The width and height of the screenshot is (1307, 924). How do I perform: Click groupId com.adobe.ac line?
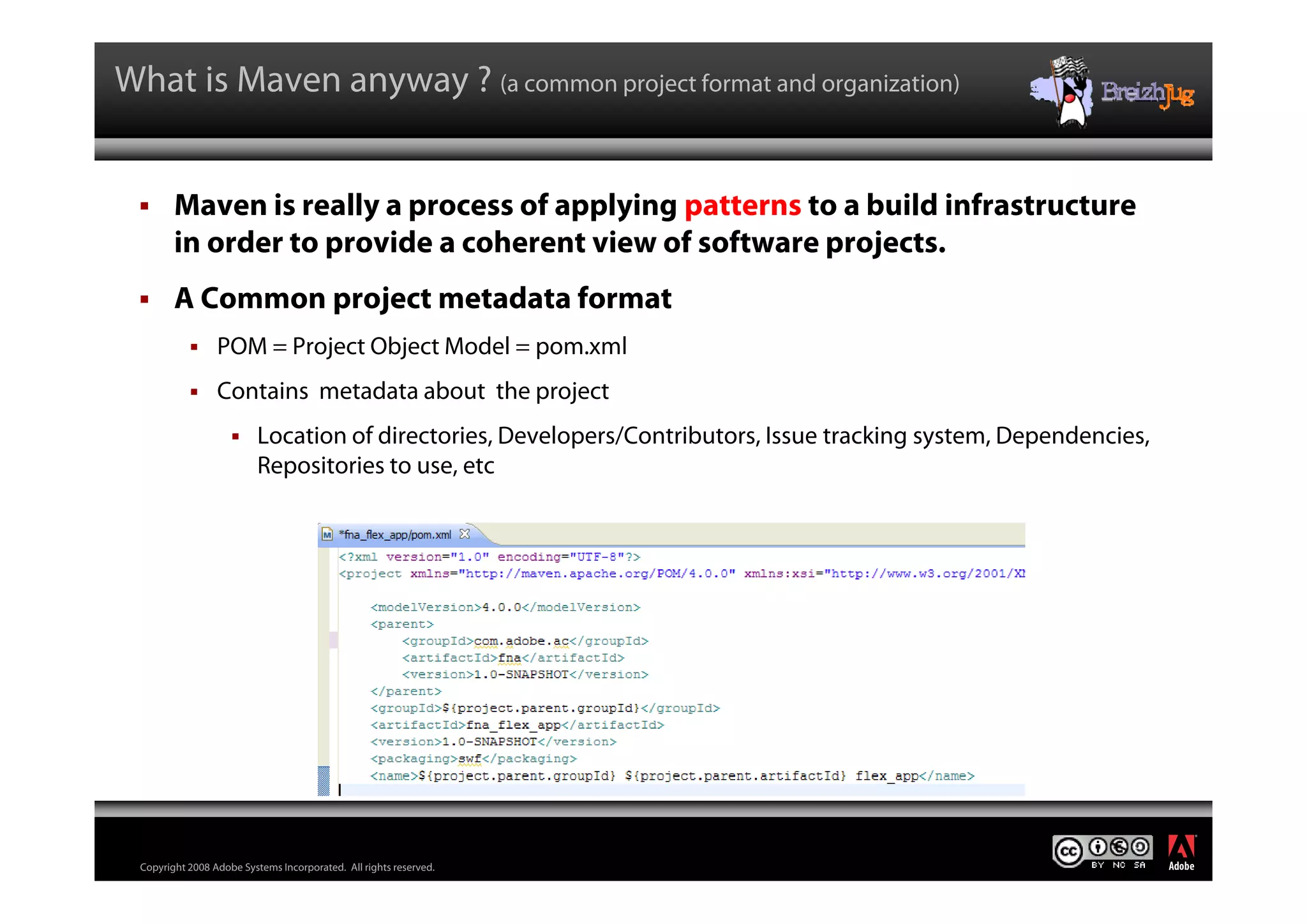click(525, 641)
